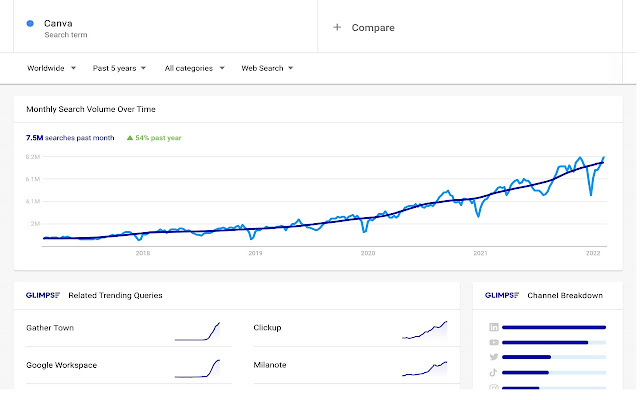Click the Compare button to add term
640x400 pixels.
pyautogui.click(x=372, y=28)
